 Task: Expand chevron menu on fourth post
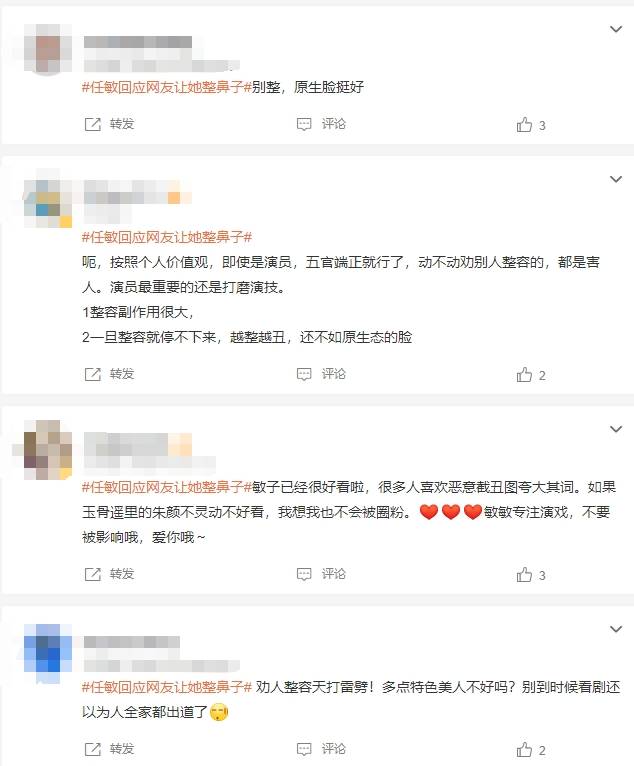pyautogui.click(x=616, y=629)
